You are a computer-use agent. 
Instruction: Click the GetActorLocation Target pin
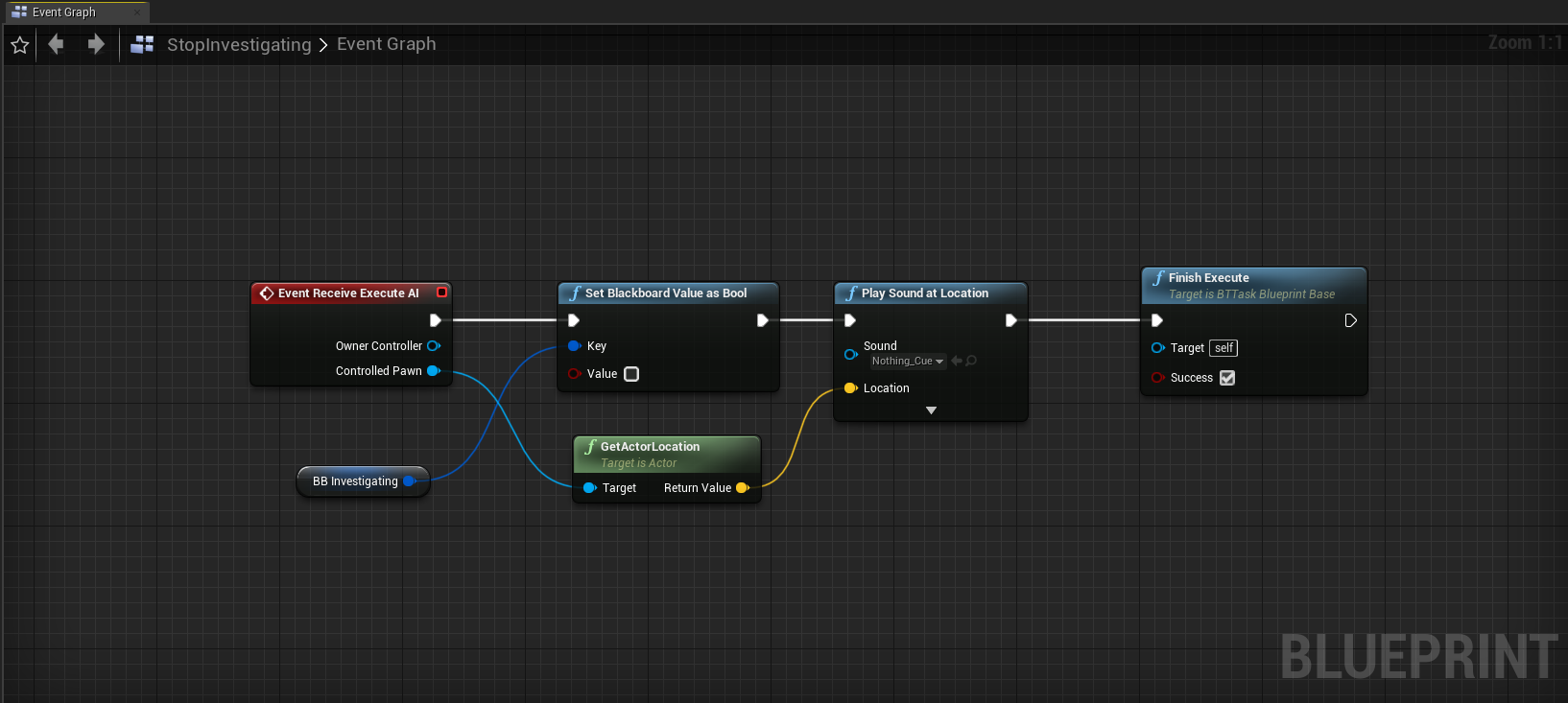click(589, 488)
